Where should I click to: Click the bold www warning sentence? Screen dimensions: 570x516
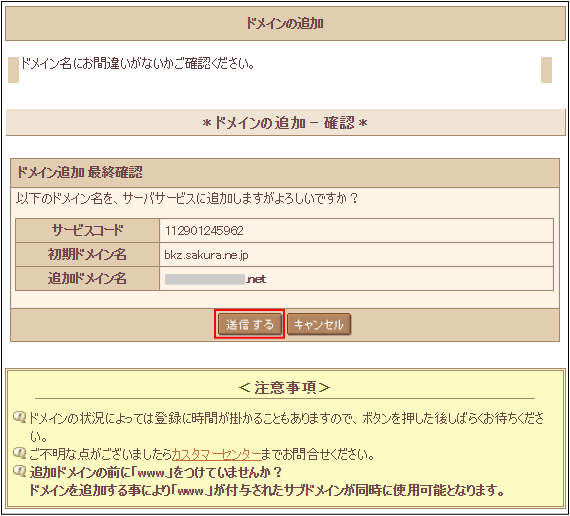[x=267, y=481]
